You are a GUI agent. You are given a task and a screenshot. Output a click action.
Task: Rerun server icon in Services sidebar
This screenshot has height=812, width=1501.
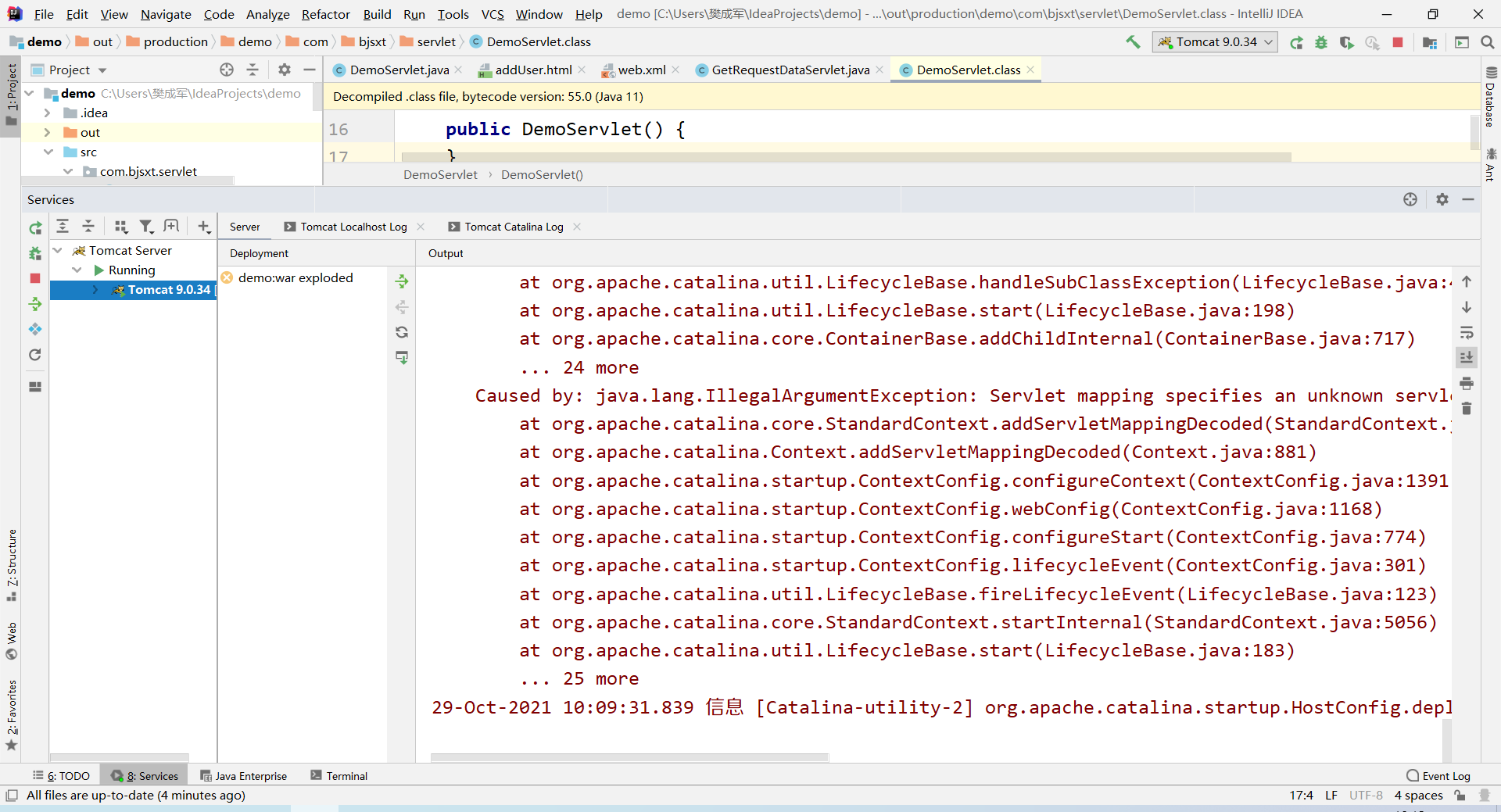(x=35, y=227)
